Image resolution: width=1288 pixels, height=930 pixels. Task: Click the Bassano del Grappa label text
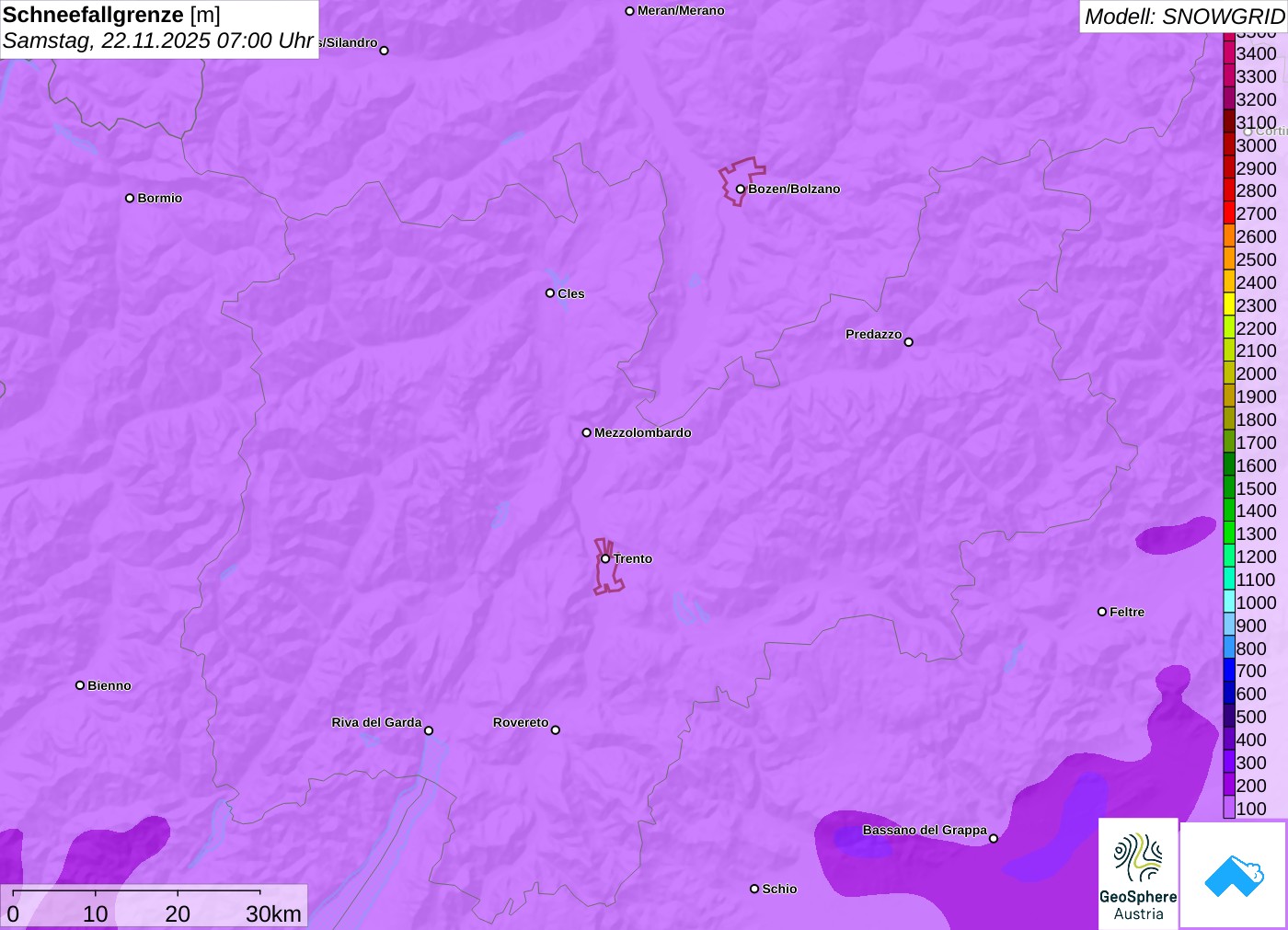tap(925, 830)
